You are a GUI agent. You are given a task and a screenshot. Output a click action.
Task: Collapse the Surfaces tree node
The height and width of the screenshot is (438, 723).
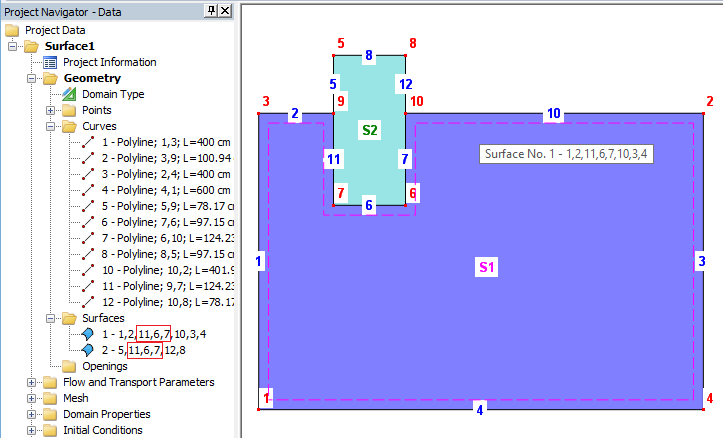pyautogui.click(x=50, y=318)
